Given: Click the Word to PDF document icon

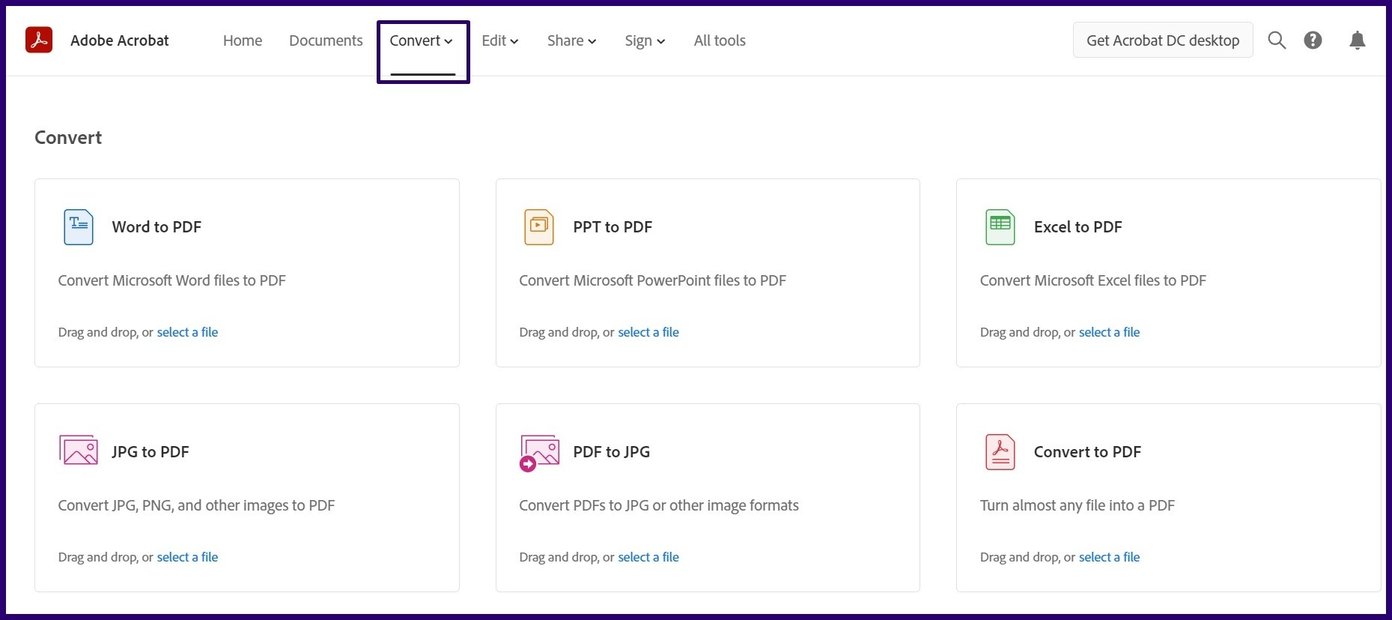Looking at the screenshot, I should pyautogui.click(x=78, y=227).
